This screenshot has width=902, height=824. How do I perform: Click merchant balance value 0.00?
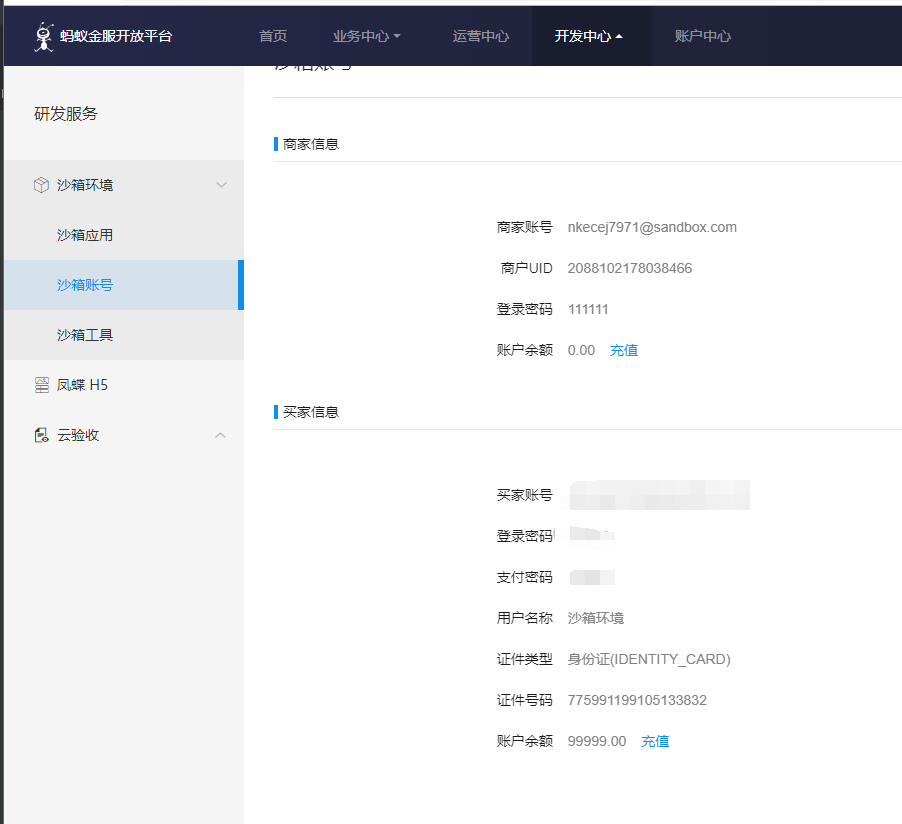pyautogui.click(x=581, y=350)
